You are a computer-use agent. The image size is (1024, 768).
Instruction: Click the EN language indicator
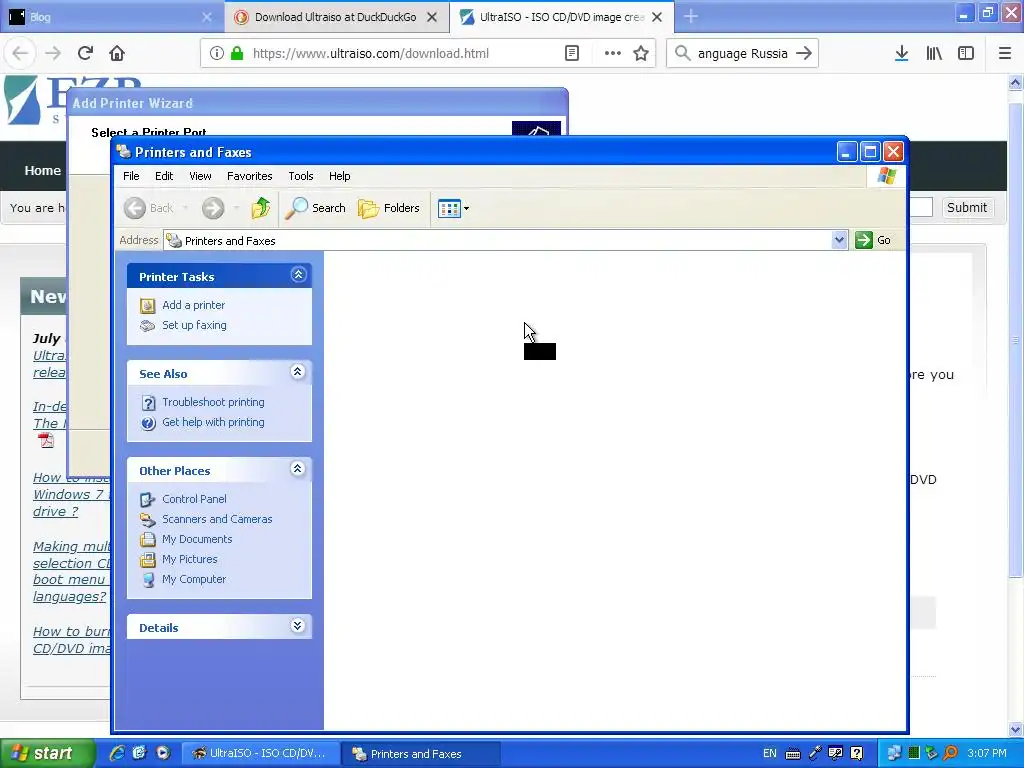click(770, 754)
